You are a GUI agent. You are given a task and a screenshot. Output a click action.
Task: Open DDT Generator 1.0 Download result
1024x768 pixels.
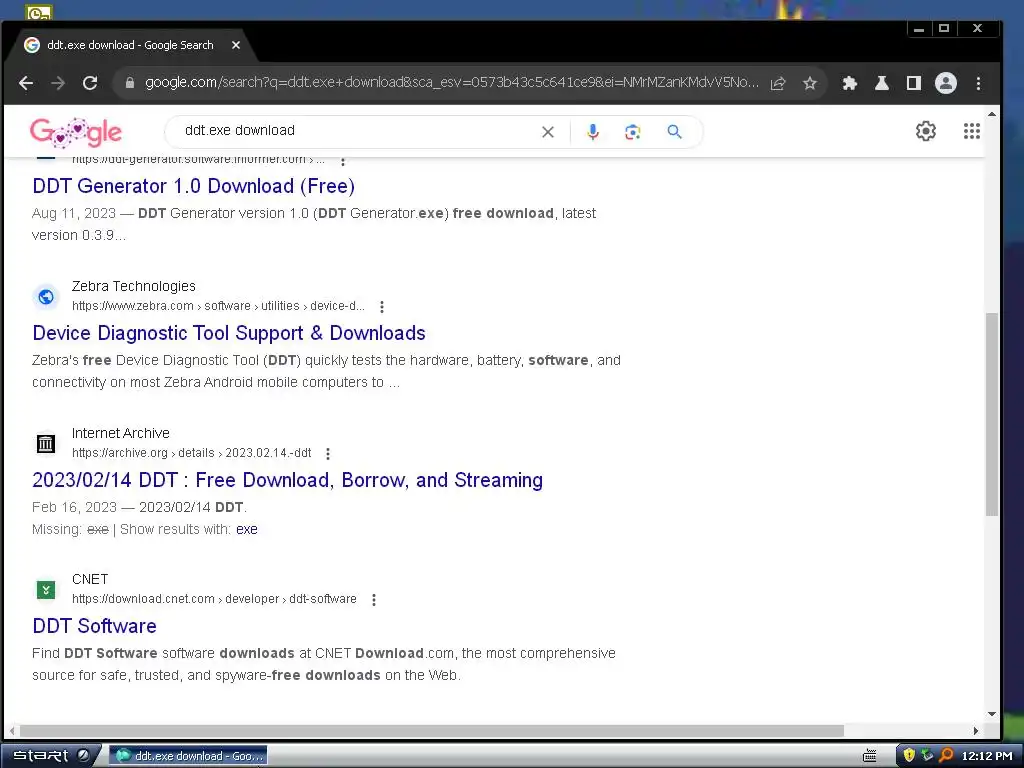coord(193,186)
